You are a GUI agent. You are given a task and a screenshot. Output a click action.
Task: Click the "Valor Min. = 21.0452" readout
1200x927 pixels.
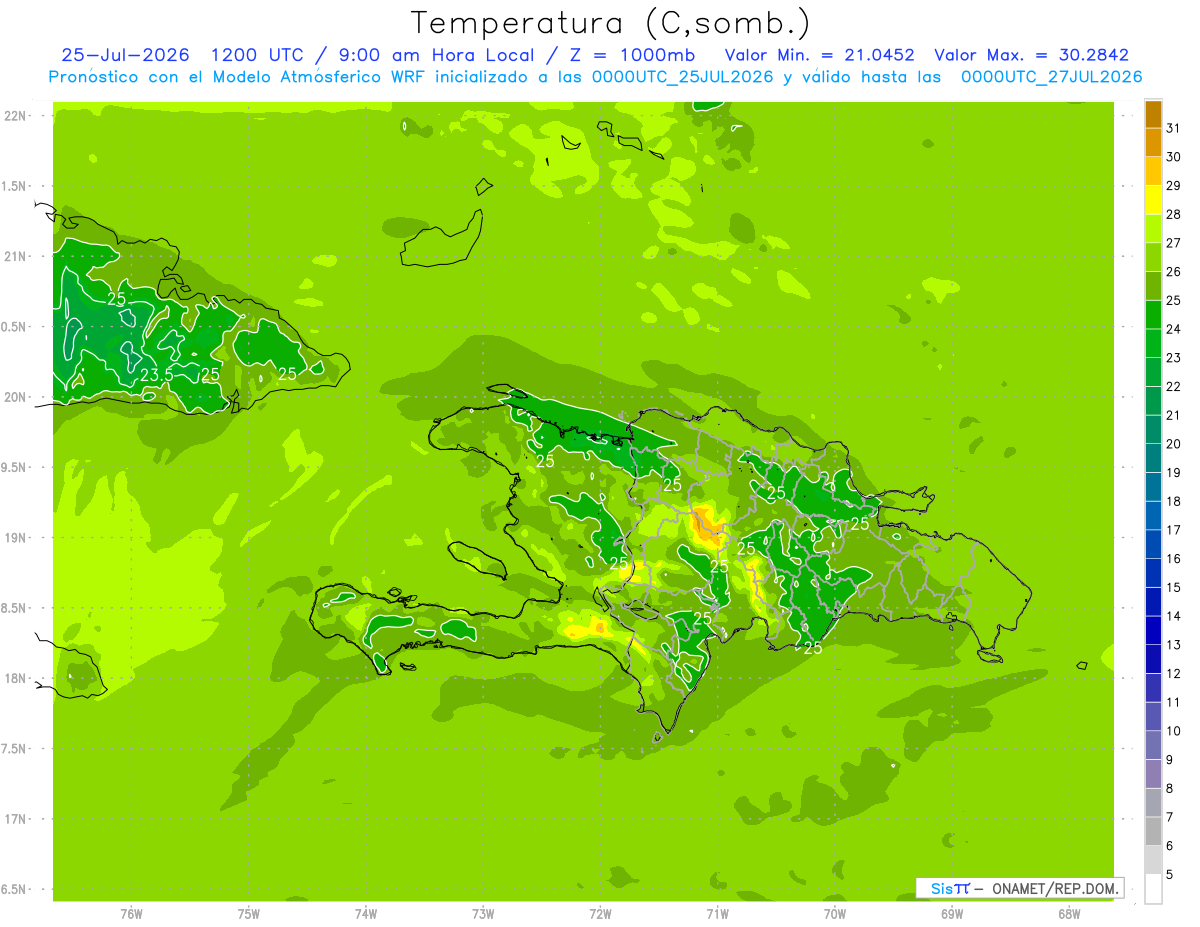pyautogui.click(x=819, y=56)
